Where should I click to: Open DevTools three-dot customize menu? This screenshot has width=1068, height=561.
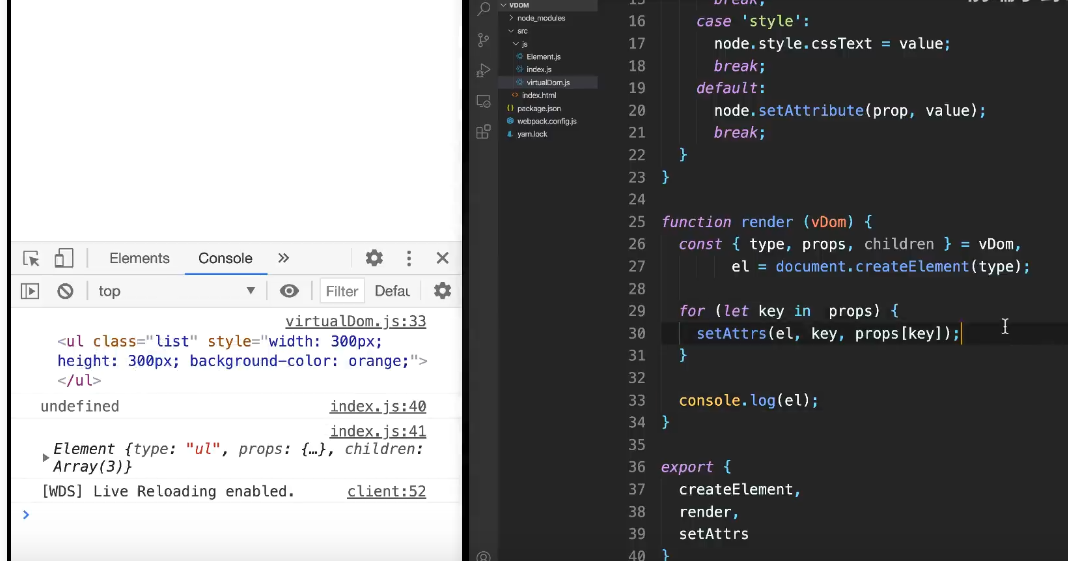point(409,258)
